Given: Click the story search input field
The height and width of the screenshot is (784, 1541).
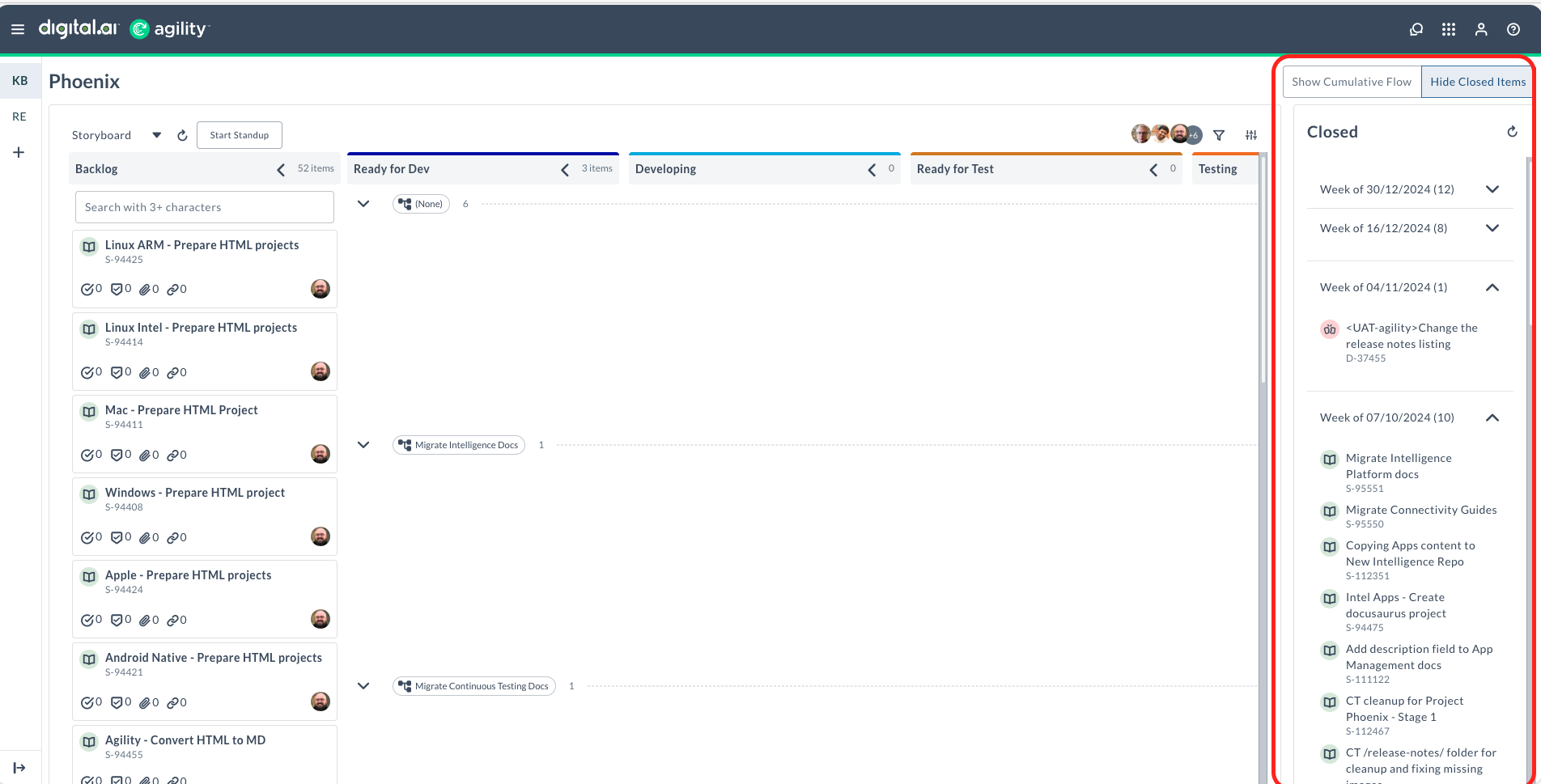Looking at the screenshot, I should point(203,207).
